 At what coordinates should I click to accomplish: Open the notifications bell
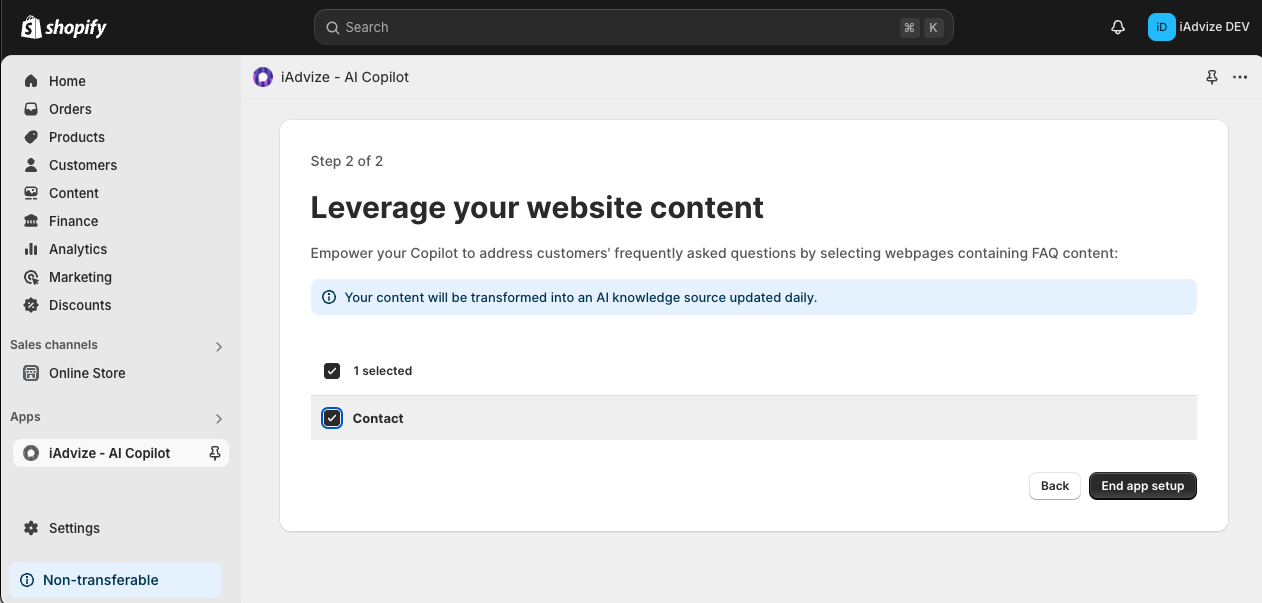click(1118, 28)
